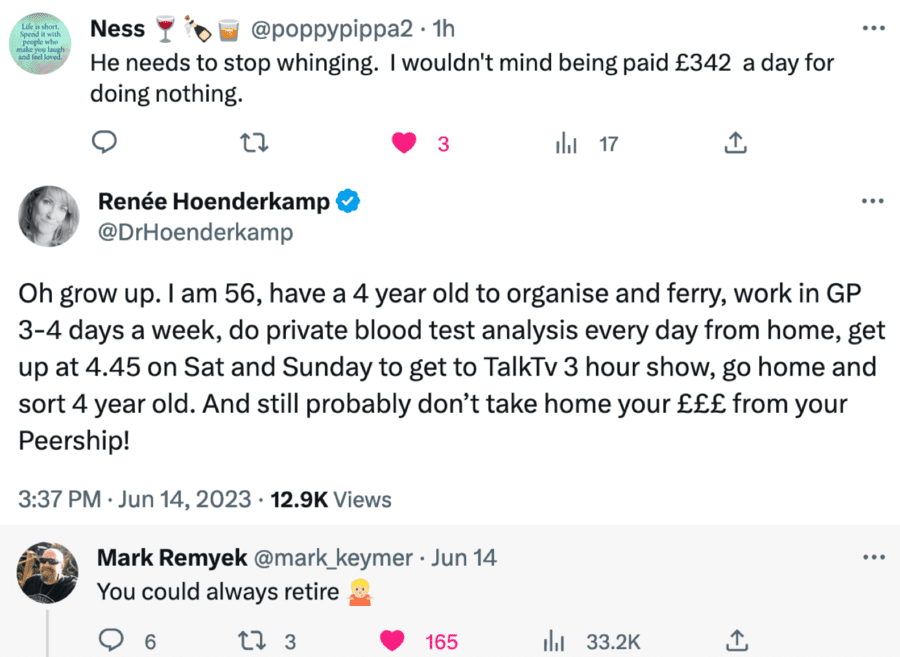Retweet Mark Remyek's reply
The height and width of the screenshot is (657, 900).
tap(255, 641)
